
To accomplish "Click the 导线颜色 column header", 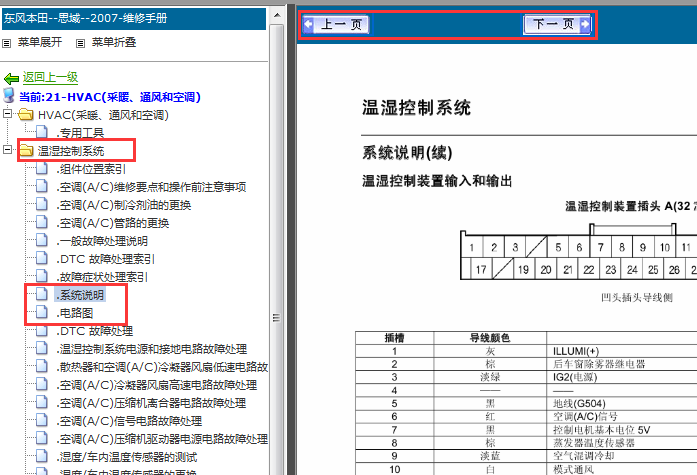I will pyautogui.click(x=490, y=338).
